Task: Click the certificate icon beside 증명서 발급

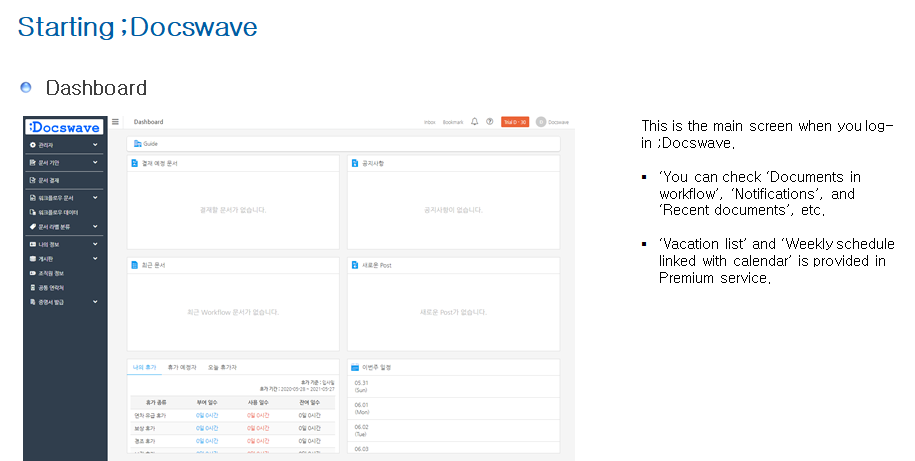Action: pos(33,302)
